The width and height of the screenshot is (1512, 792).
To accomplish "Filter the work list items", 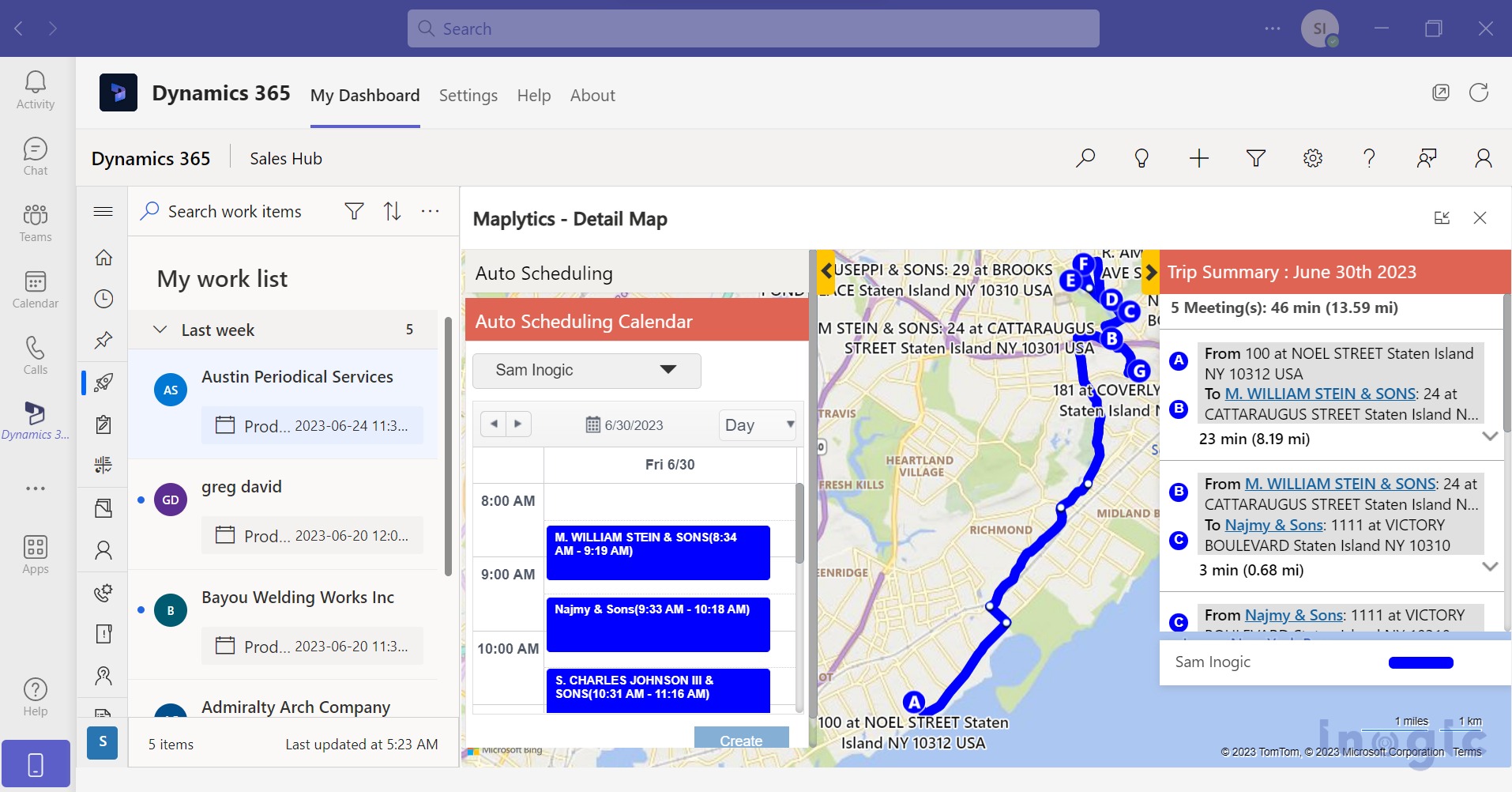I will 355,211.
